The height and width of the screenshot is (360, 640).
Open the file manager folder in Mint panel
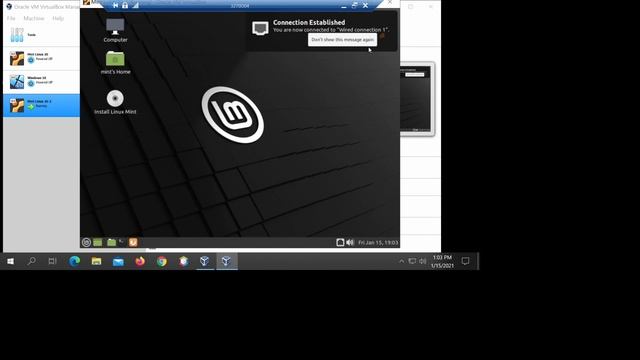[111, 242]
